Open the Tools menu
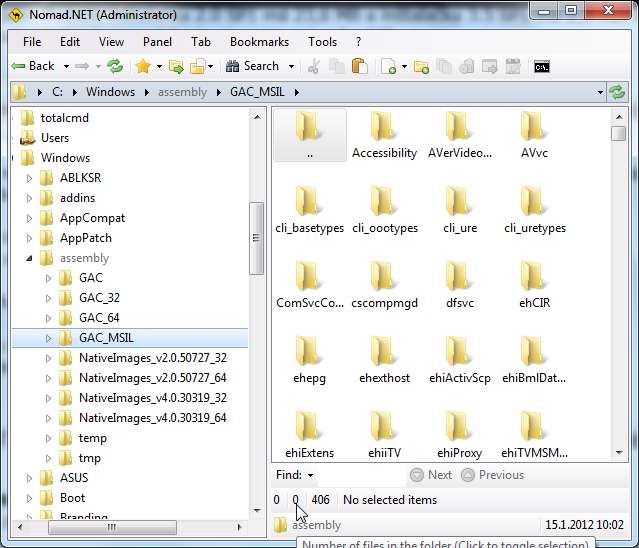Viewport: 639px width, 548px height. [322, 42]
